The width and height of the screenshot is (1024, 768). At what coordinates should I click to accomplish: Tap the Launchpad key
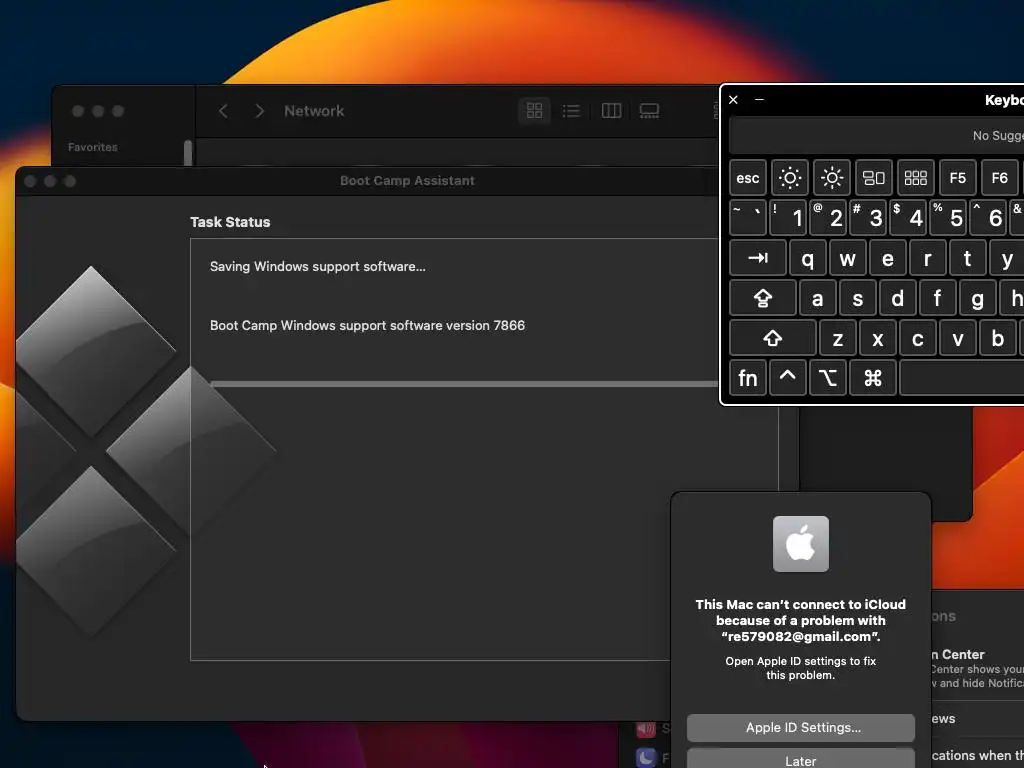916,178
